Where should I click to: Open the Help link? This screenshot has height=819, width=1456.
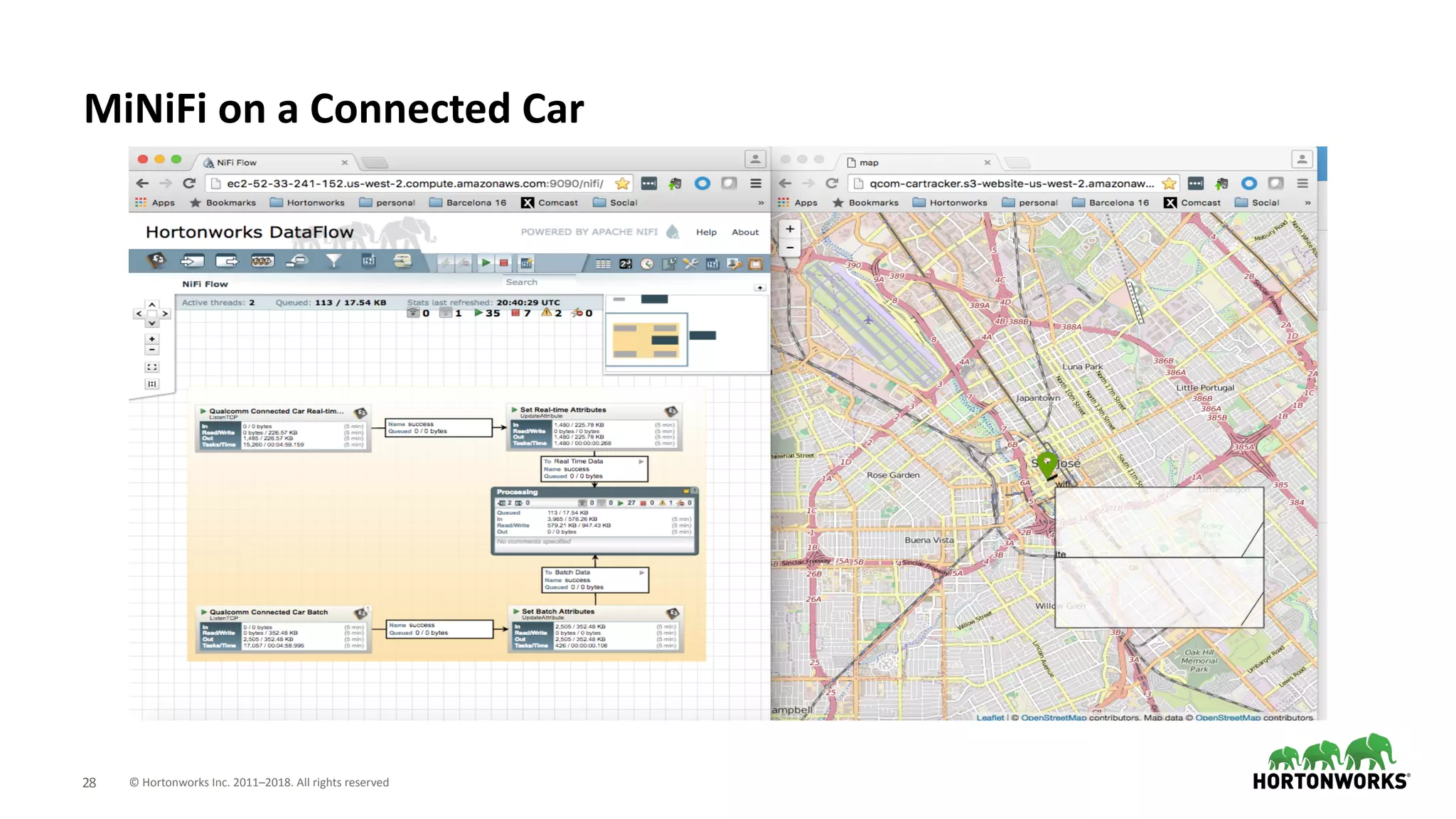click(706, 232)
